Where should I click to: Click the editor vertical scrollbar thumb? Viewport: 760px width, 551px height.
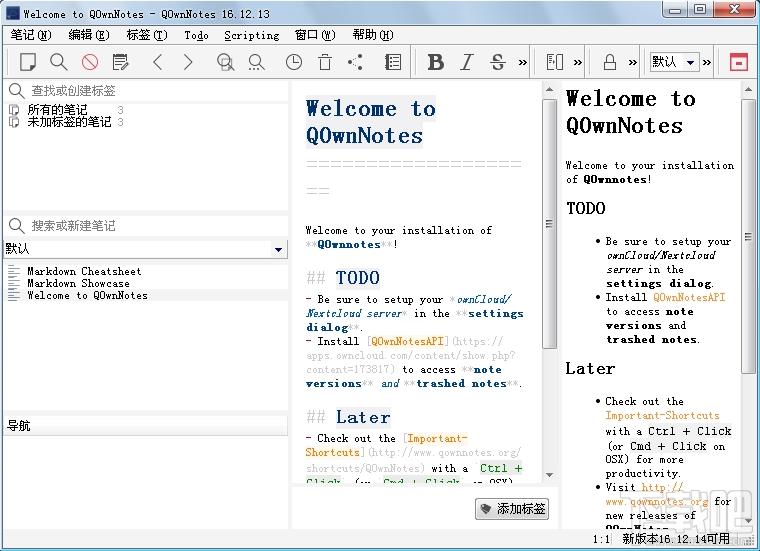549,223
